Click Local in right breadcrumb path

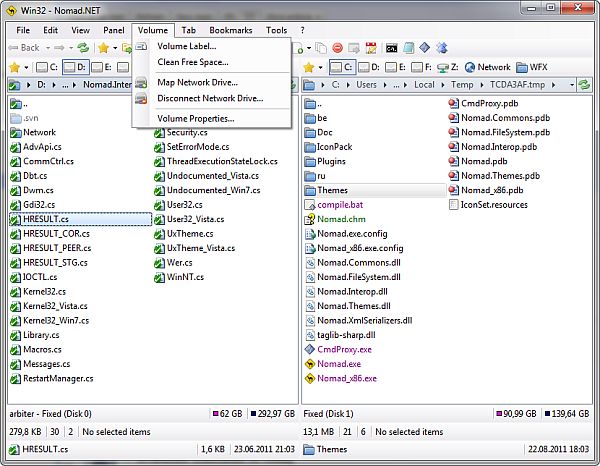coord(424,85)
